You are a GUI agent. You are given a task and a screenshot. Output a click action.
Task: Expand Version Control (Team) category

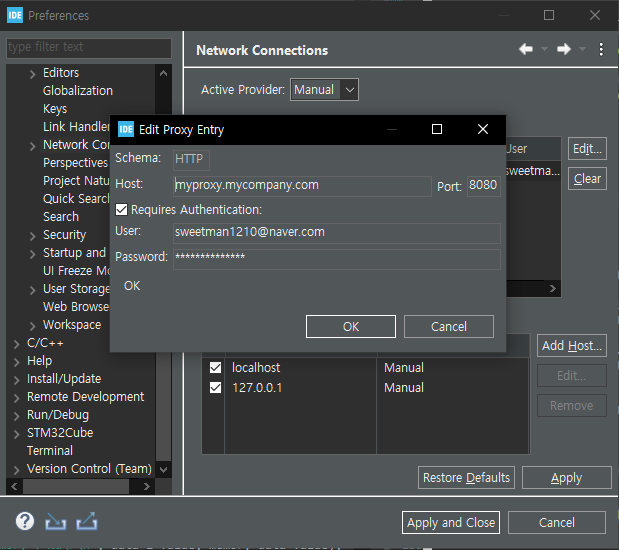[17, 470]
